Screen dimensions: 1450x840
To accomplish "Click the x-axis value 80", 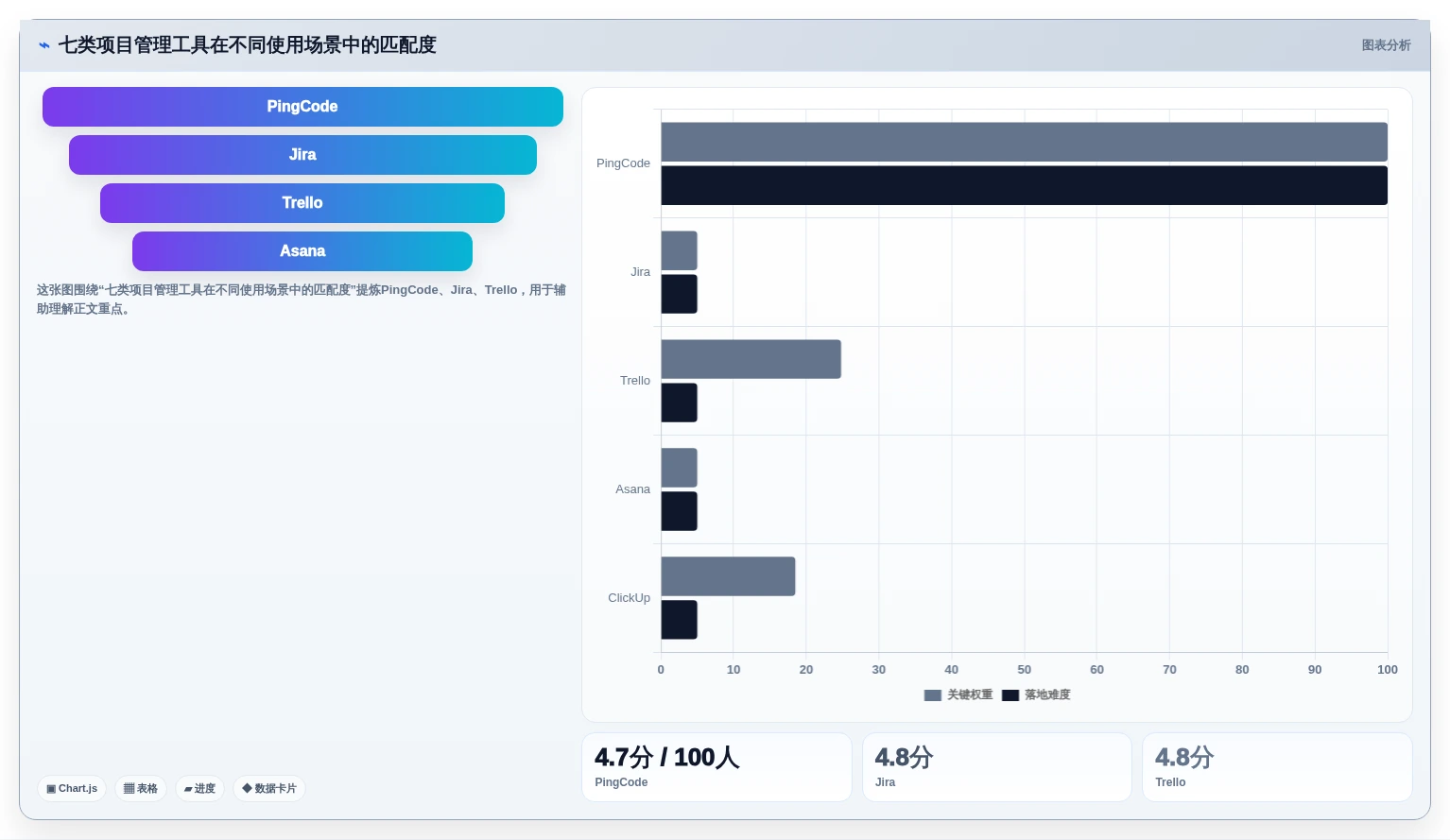I will (x=1242, y=670).
